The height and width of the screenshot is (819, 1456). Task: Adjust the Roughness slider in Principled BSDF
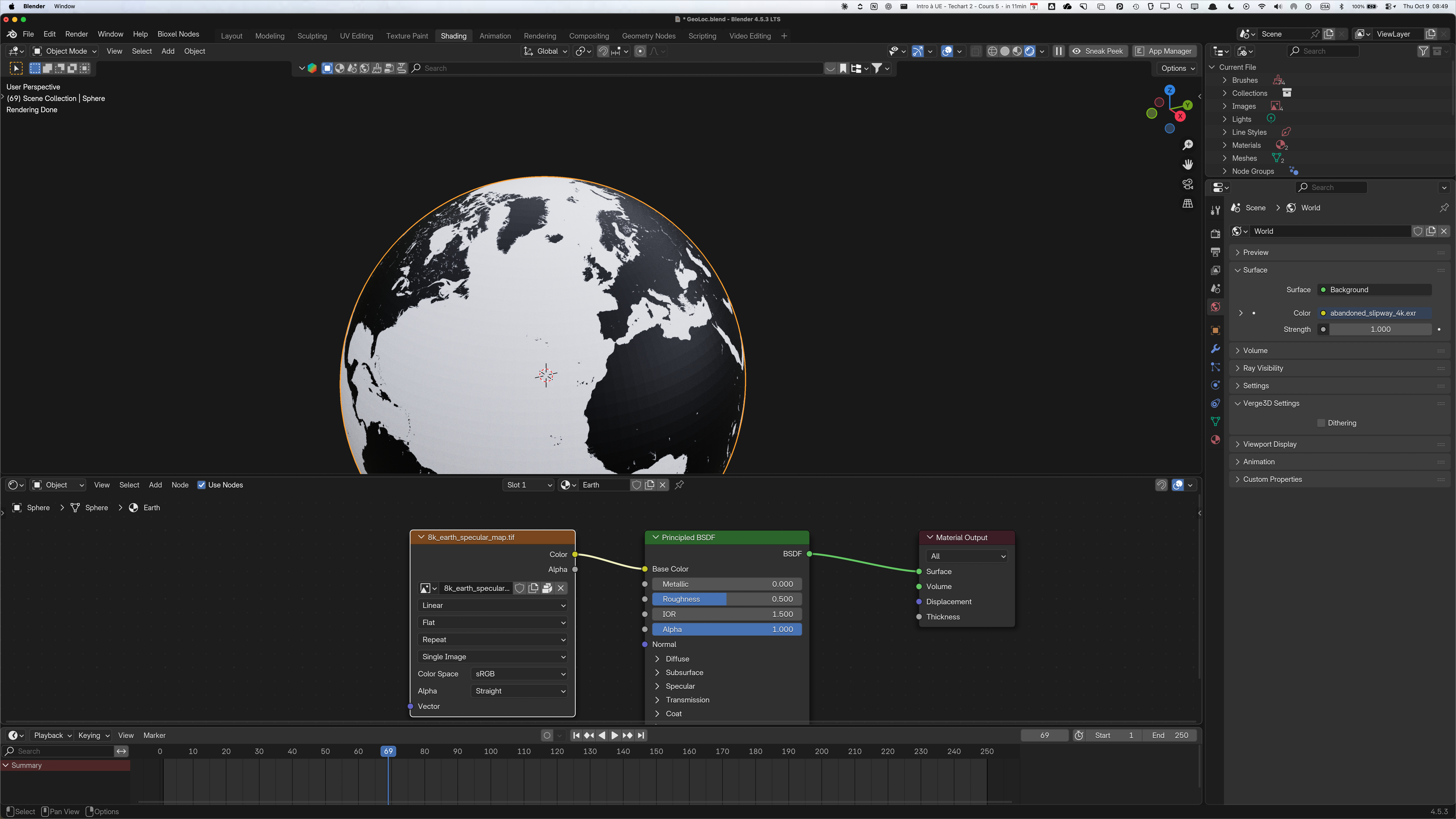pos(727,599)
